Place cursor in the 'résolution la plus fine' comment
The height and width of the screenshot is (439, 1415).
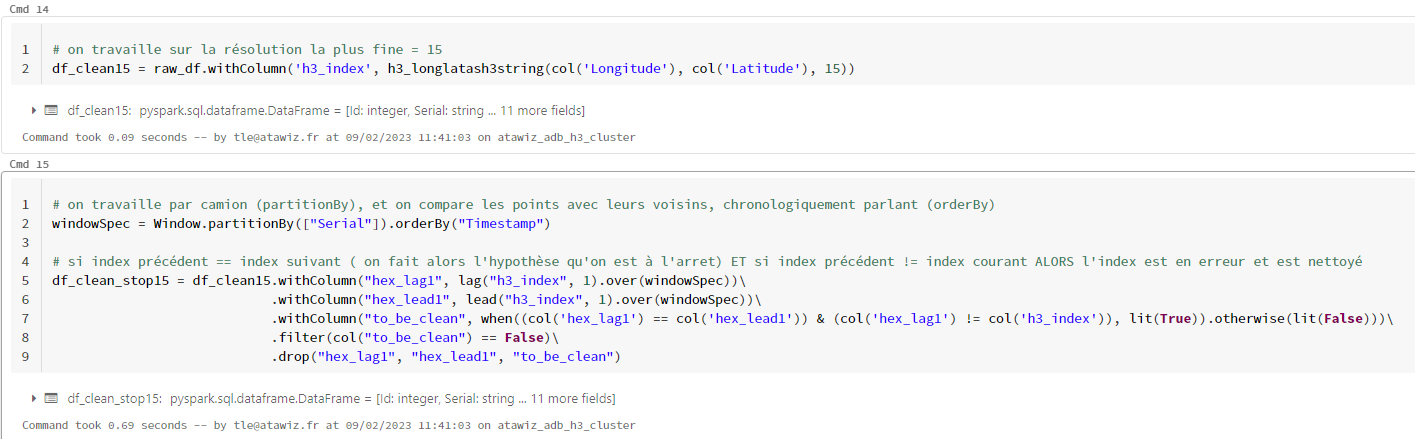(x=250, y=49)
